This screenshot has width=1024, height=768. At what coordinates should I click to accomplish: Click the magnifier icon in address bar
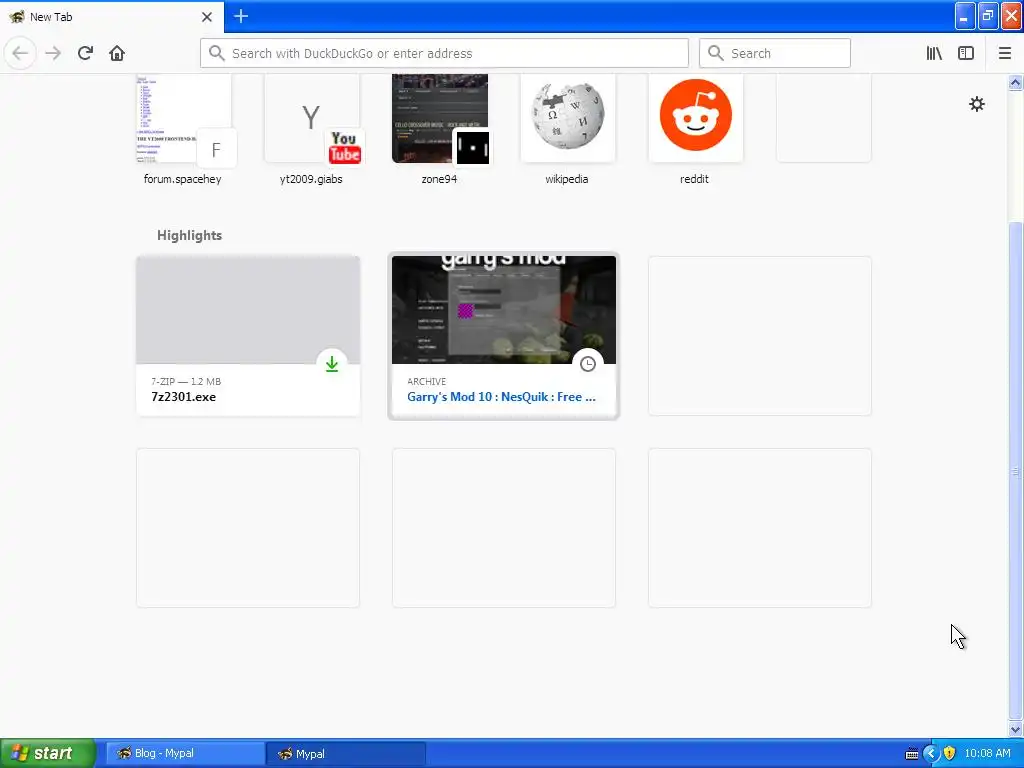(217, 54)
